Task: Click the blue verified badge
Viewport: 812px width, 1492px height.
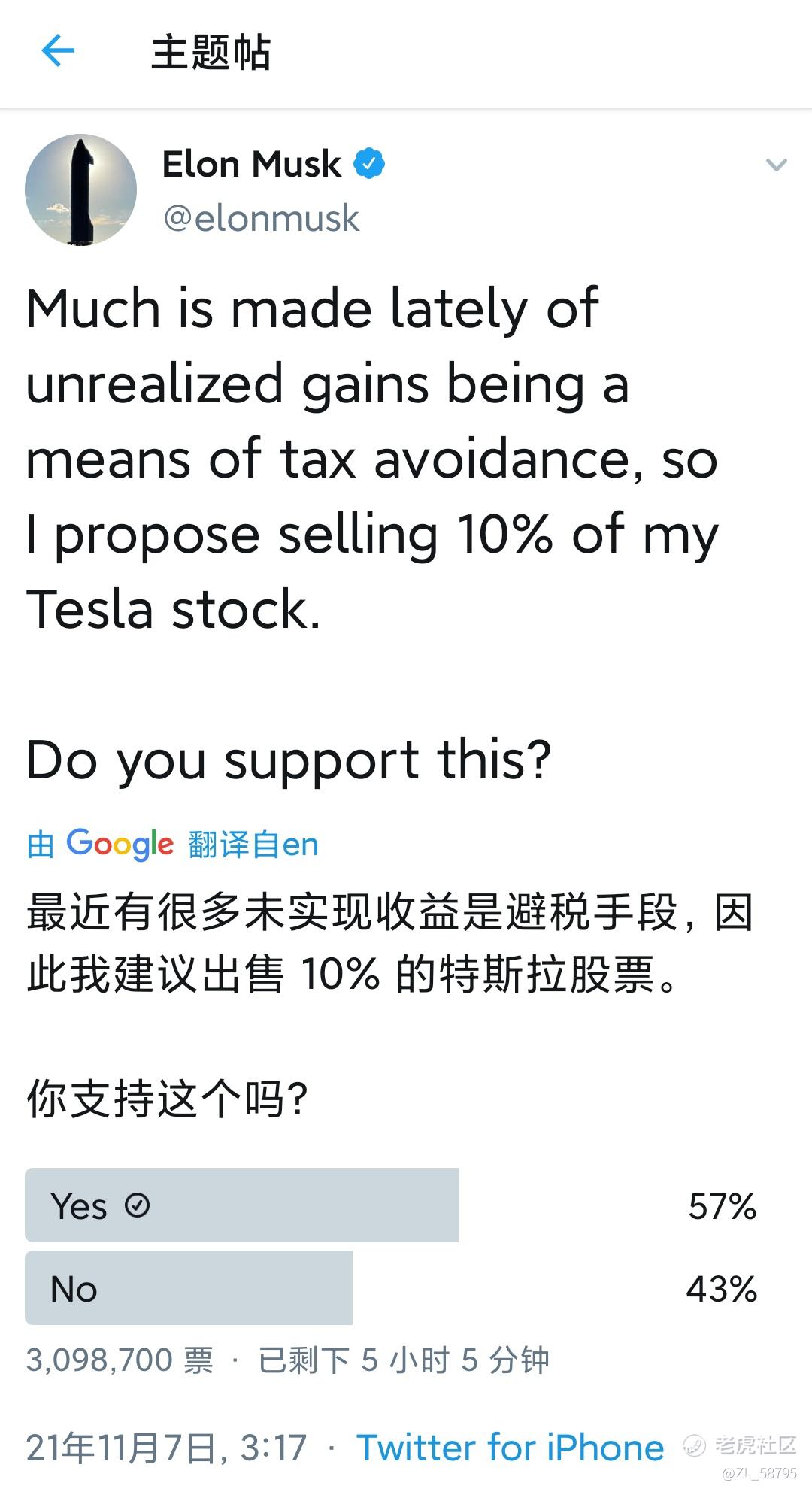Action: pyautogui.click(x=369, y=164)
